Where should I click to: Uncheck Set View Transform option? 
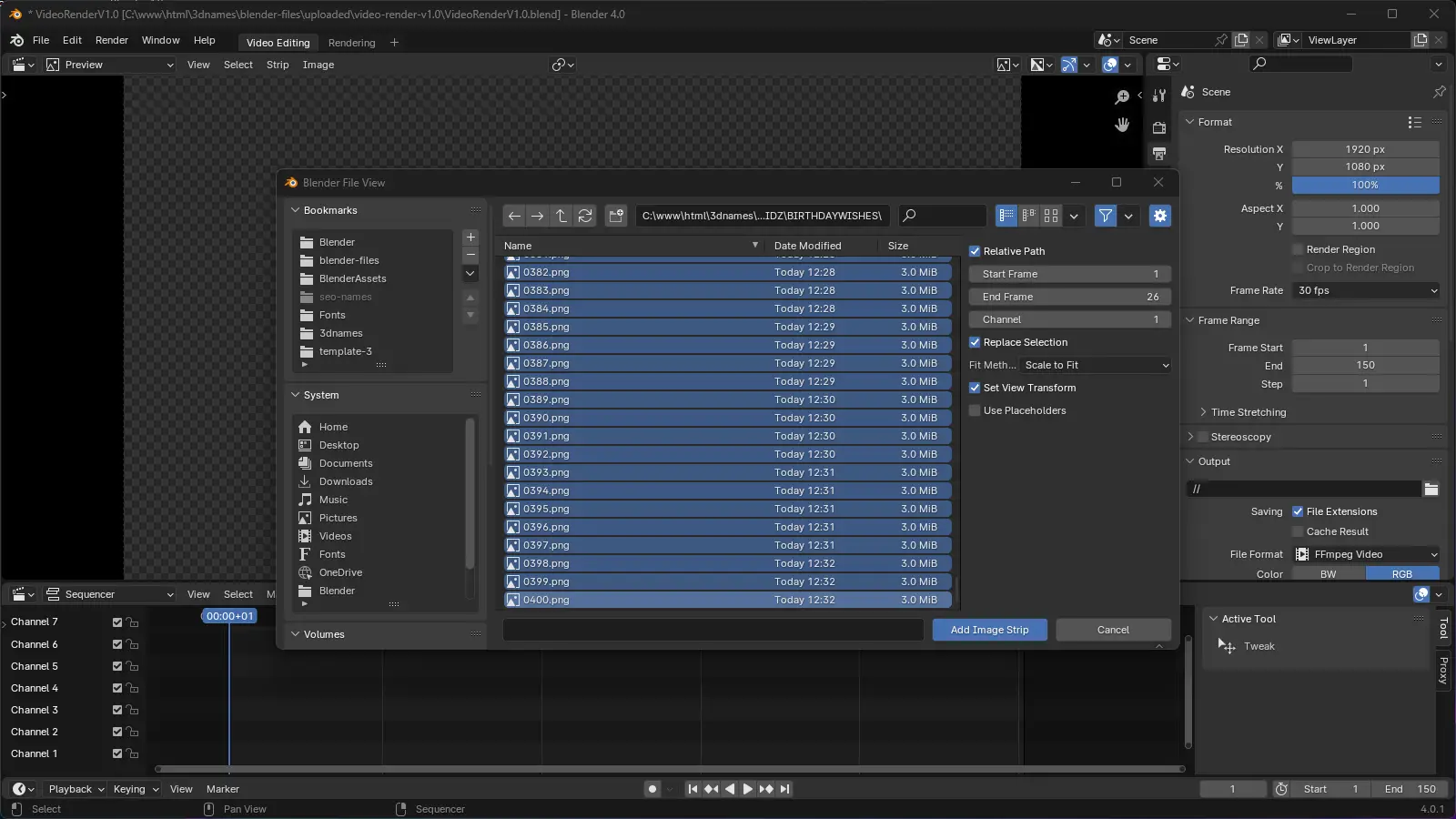point(975,388)
